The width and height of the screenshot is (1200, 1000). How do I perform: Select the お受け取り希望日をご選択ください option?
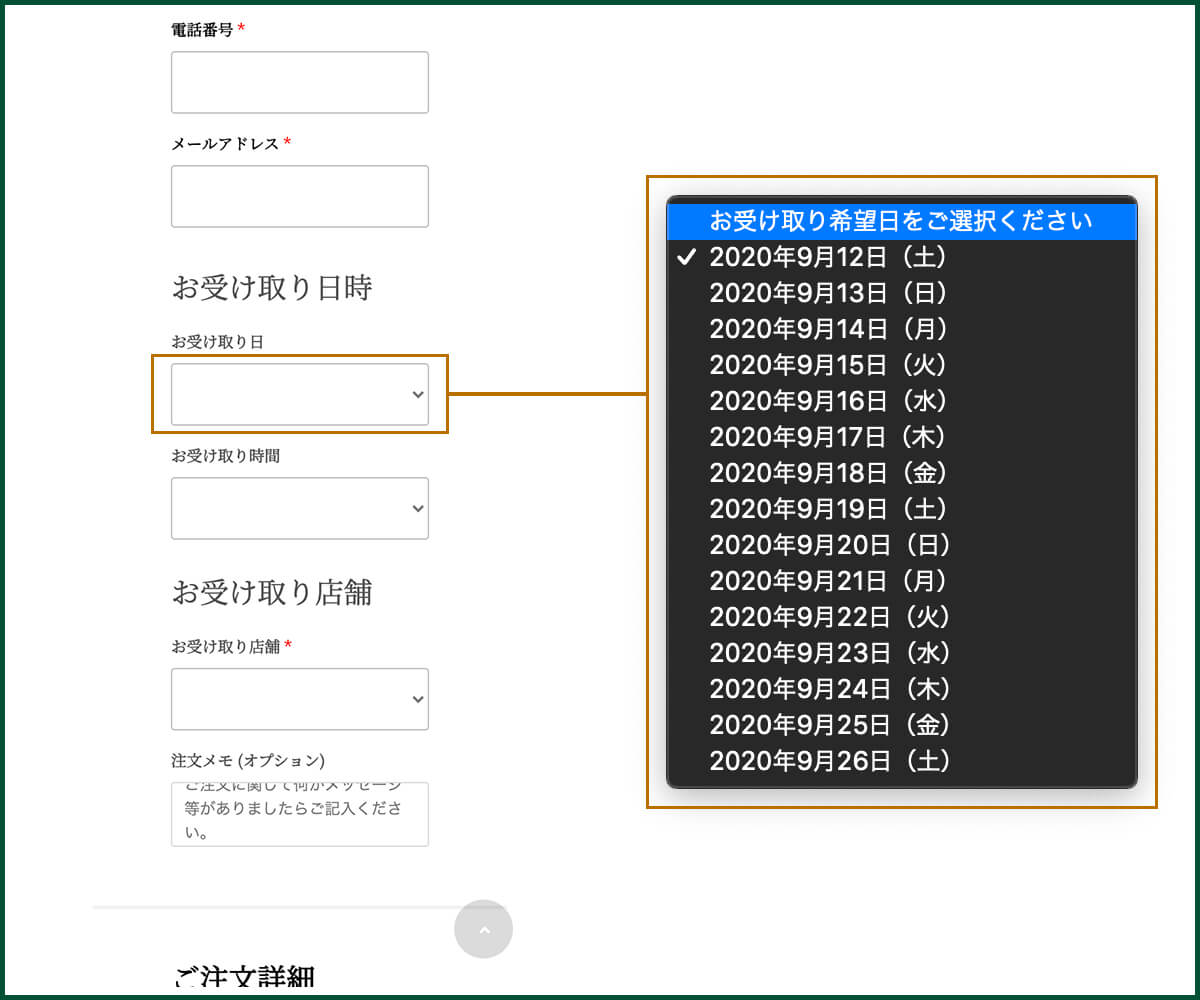point(900,221)
